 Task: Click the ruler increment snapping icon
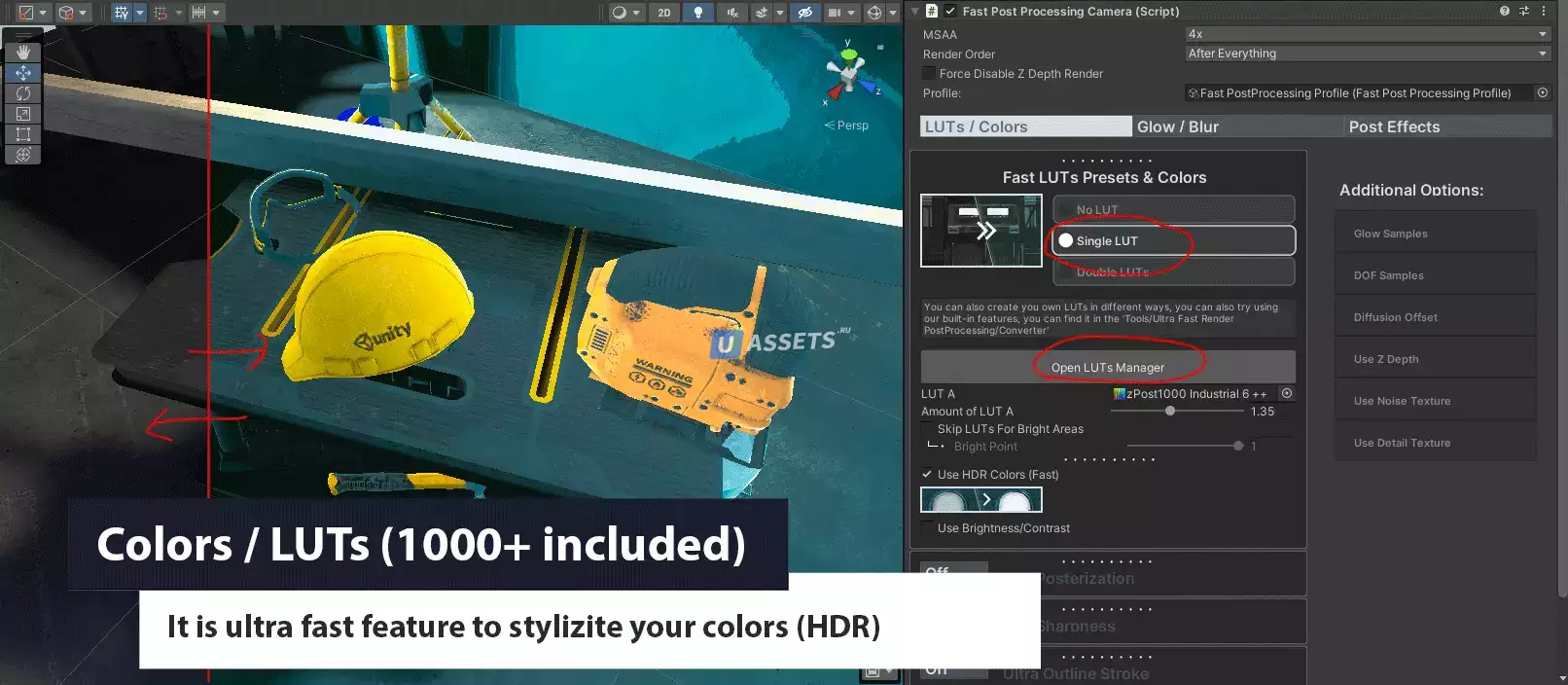tap(198, 13)
